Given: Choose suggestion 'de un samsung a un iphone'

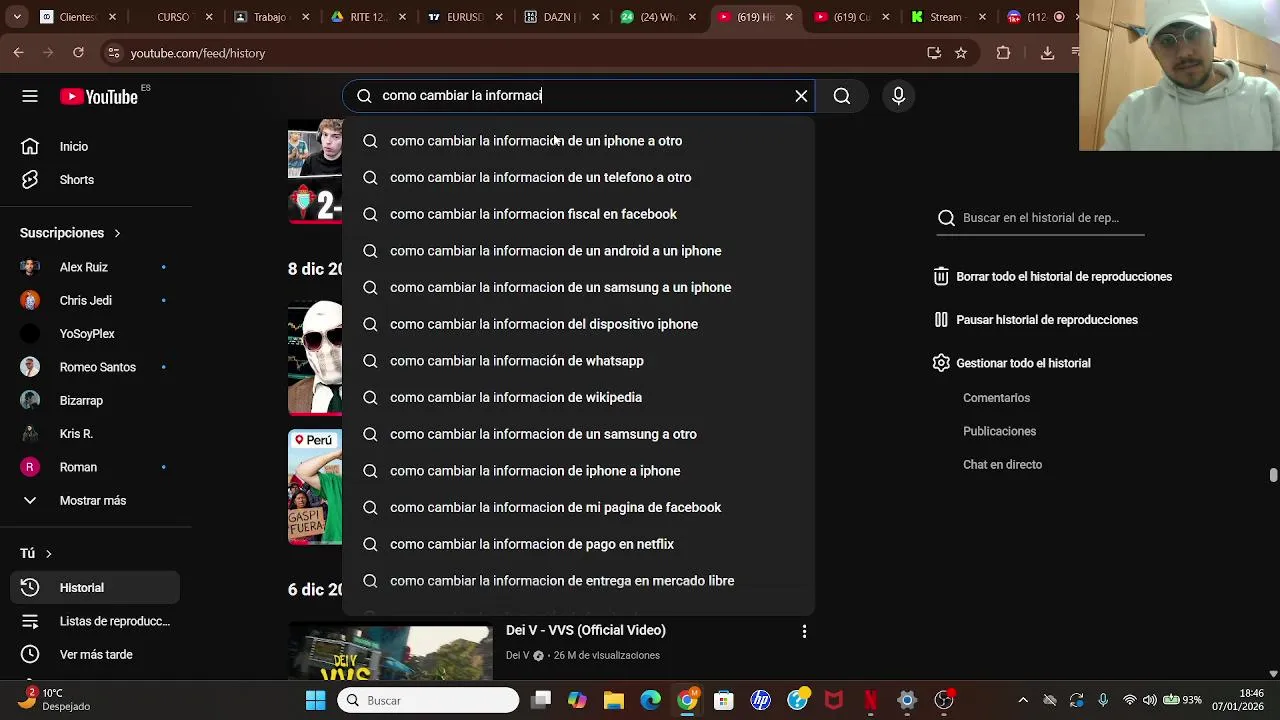Looking at the screenshot, I should pyautogui.click(x=579, y=288).
